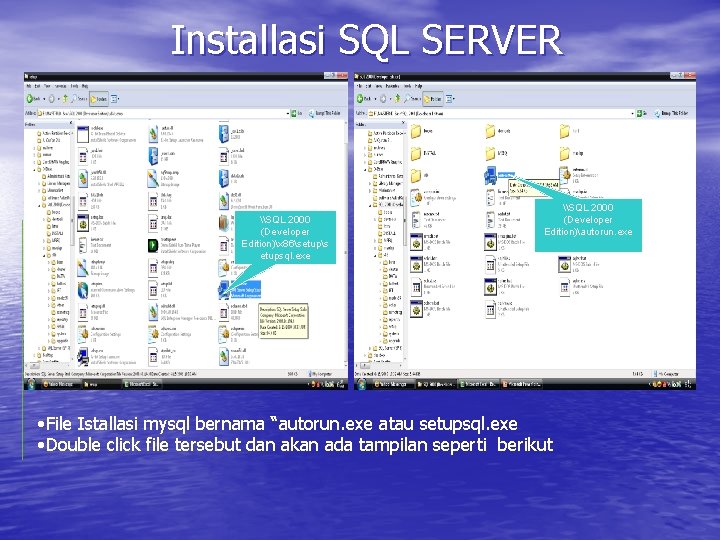Open View menu in the left Explorer window

click(x=47, y=86)
